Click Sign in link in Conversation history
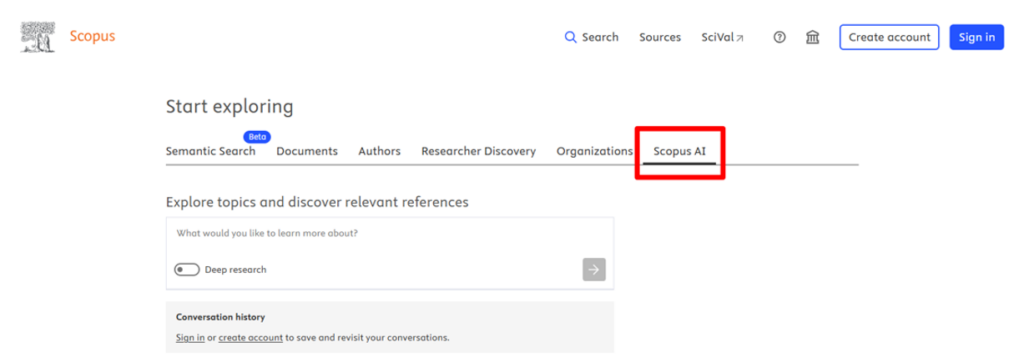This screenshot has height=363, width=1024. pos(190,338)
